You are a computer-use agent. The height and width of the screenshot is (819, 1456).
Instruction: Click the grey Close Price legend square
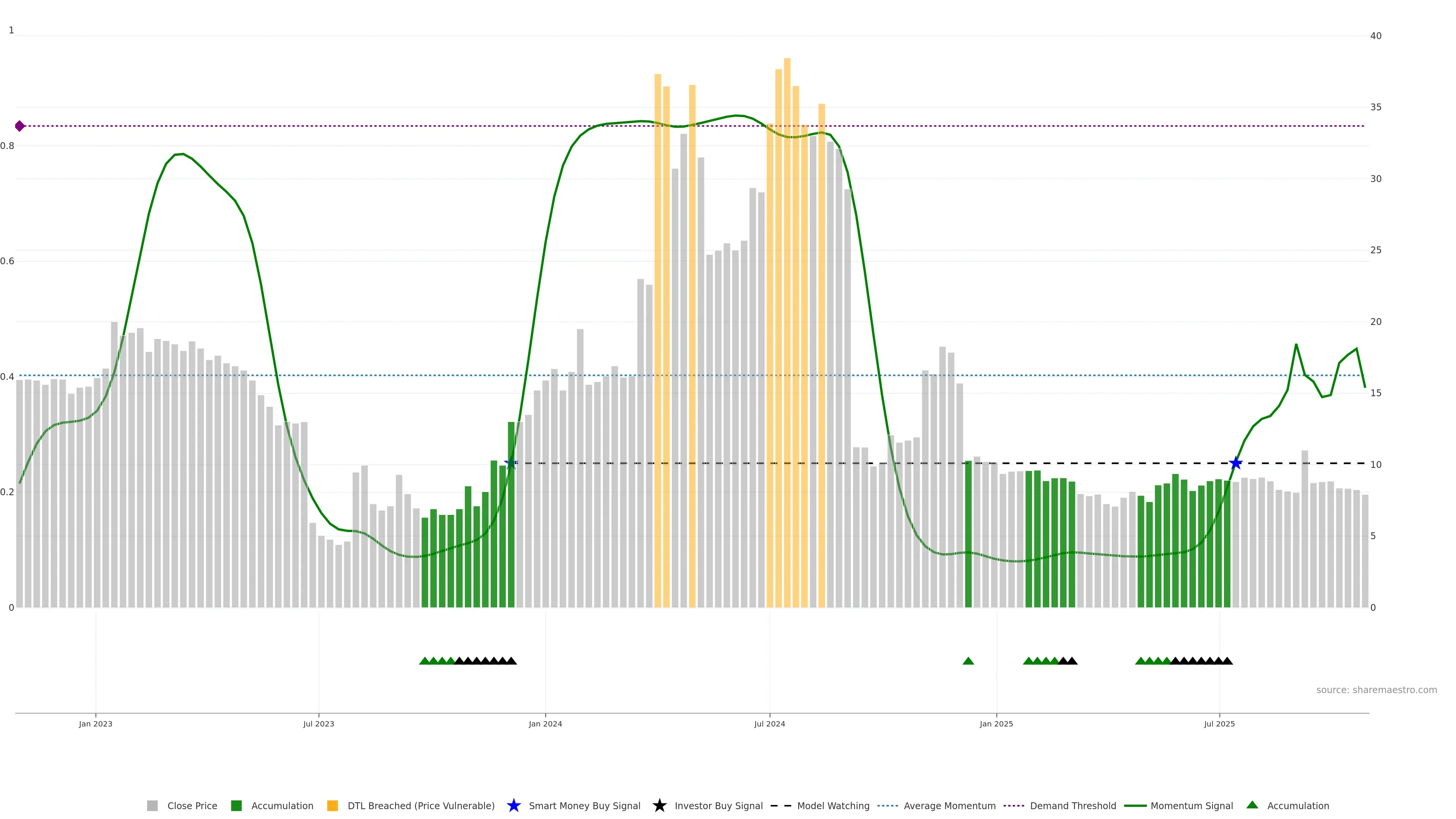(x=152, y=805)
